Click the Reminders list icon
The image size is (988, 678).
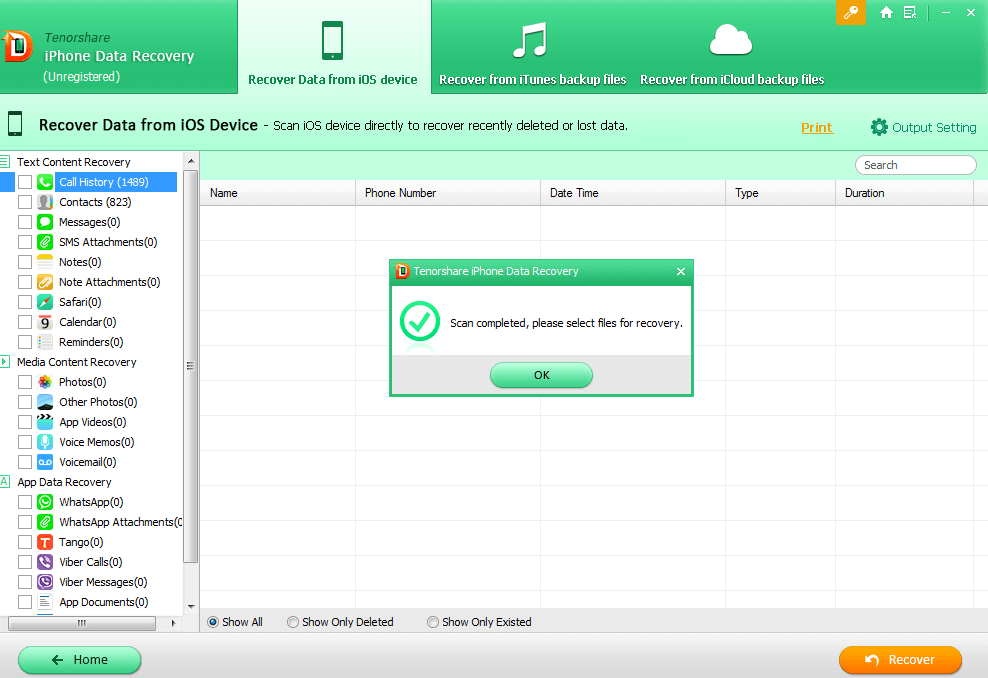(45, 342)
